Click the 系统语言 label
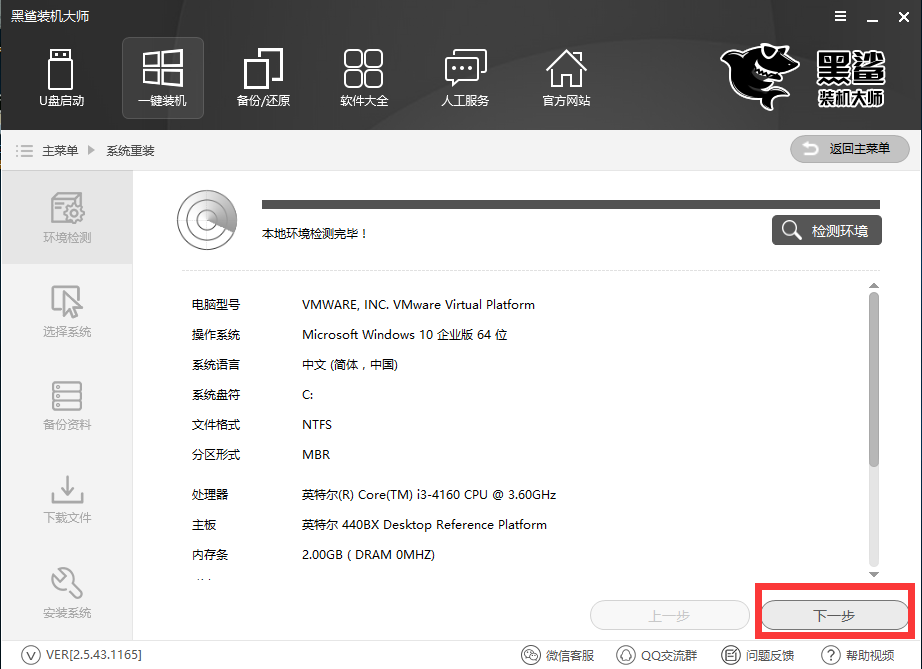The image size is (922, 669). [x=216, y=364]
